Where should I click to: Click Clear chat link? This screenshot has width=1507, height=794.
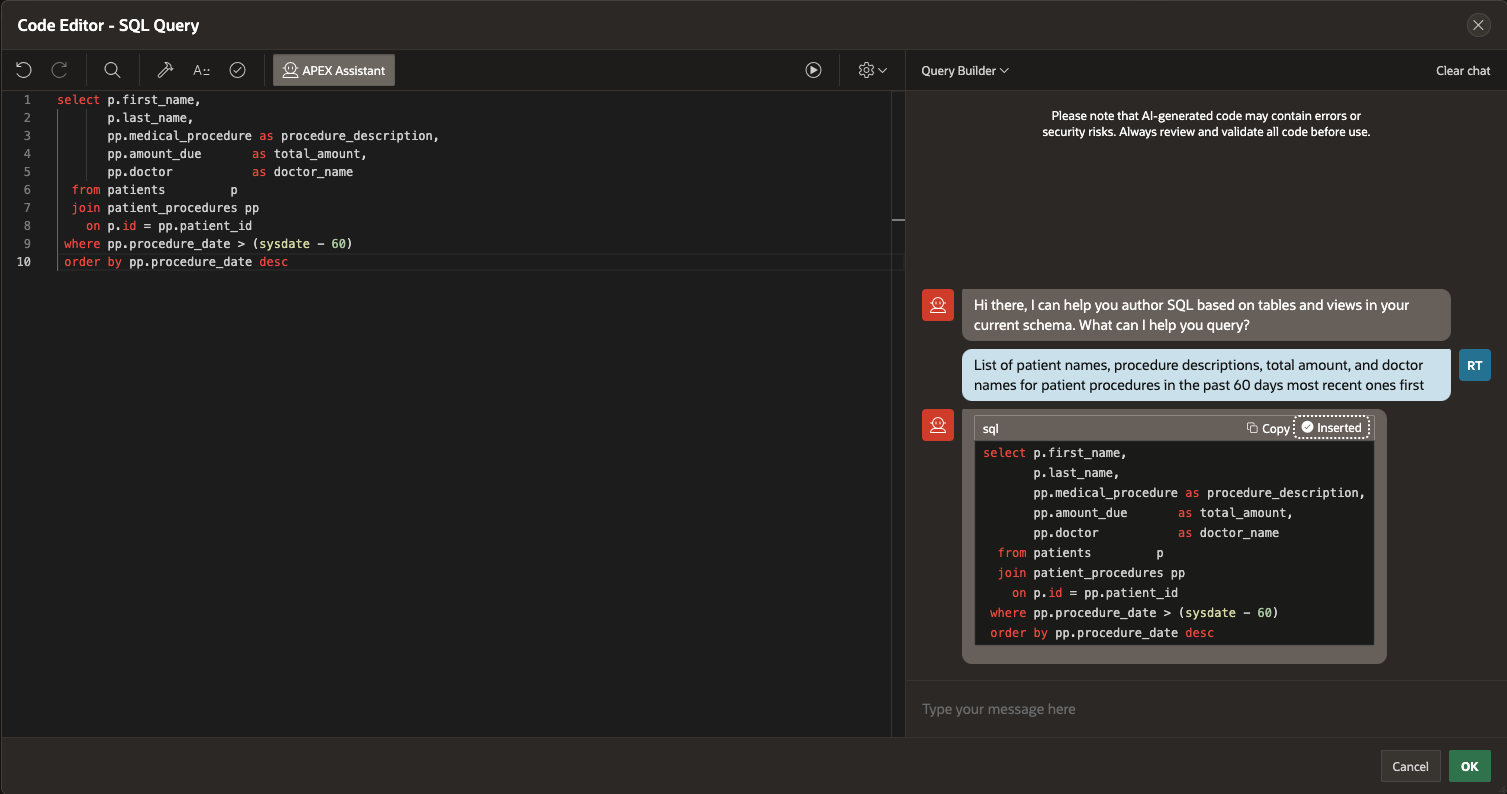pyautogui.click(x=1462, y=71)
